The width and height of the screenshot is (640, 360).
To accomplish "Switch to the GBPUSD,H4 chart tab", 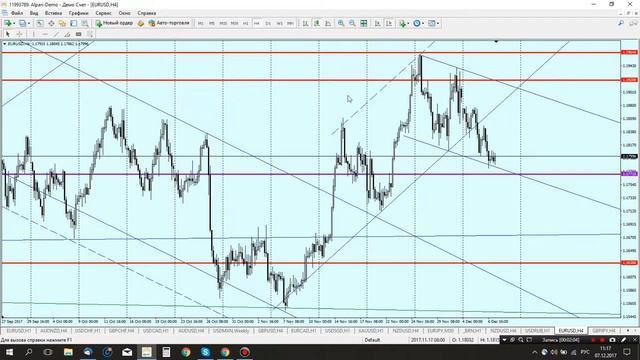I will coord(270,331).
